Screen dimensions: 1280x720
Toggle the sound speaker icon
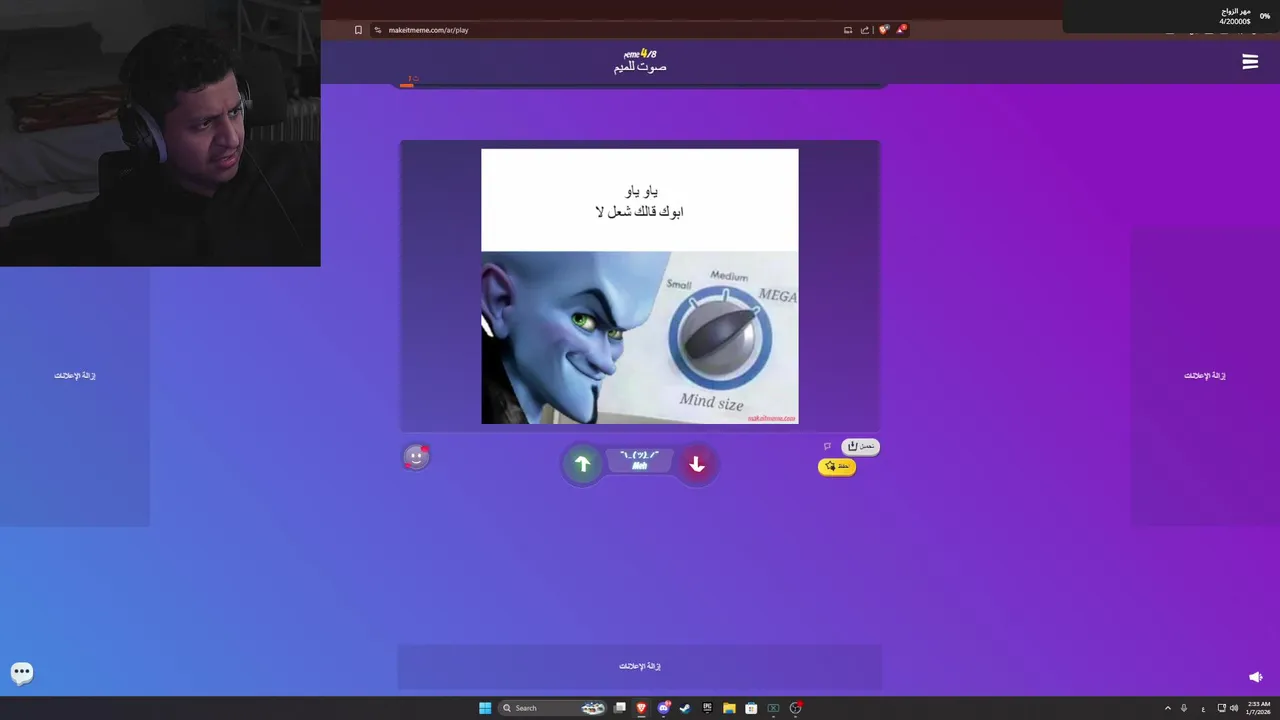[1256, 677]
